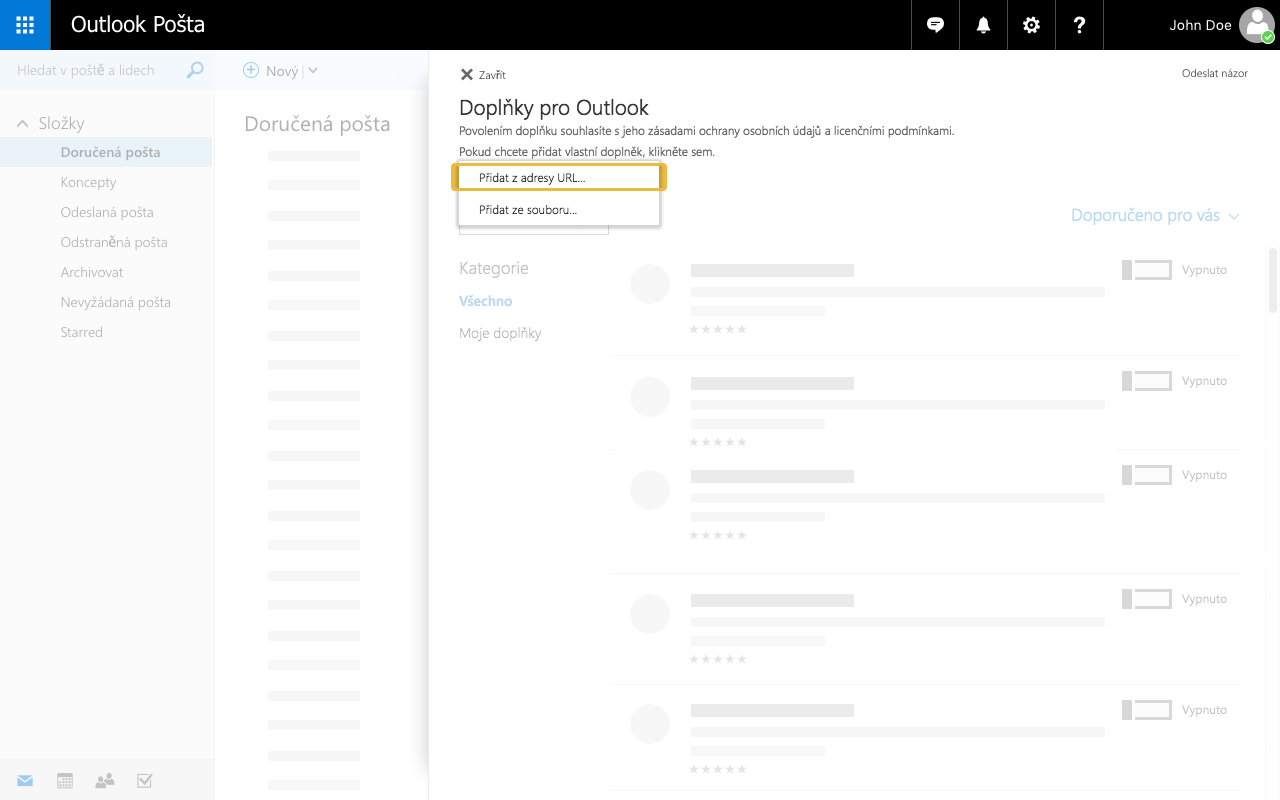This screenshot has width=1280, height=800.
Task: Open the app launcher waffle icon
Action: (25, 25)
